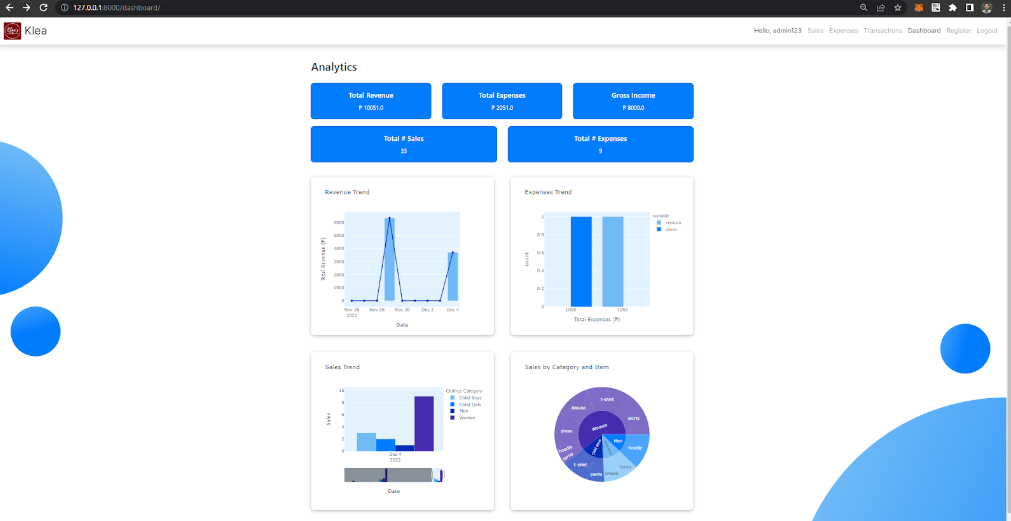Toggle the Women legend entry in Sales Trend

point(462,418)
